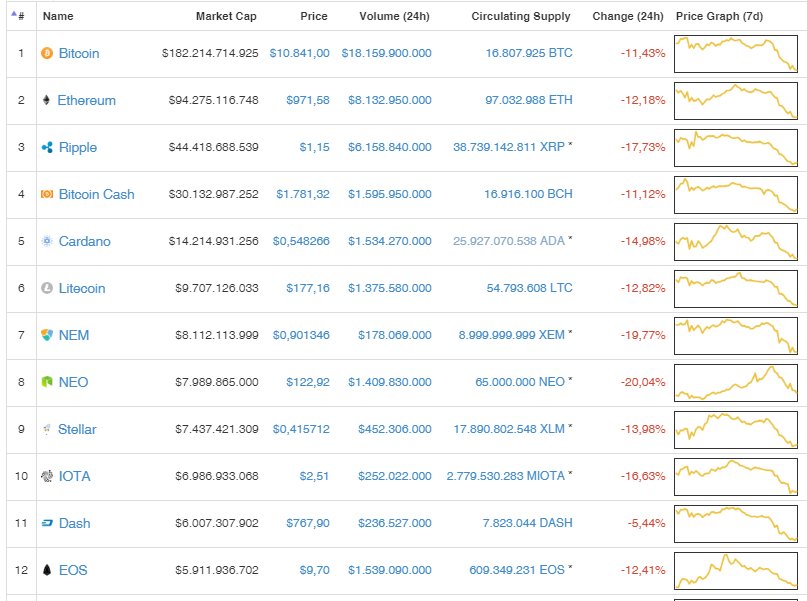Open the Ripple name link

point(78,148)
